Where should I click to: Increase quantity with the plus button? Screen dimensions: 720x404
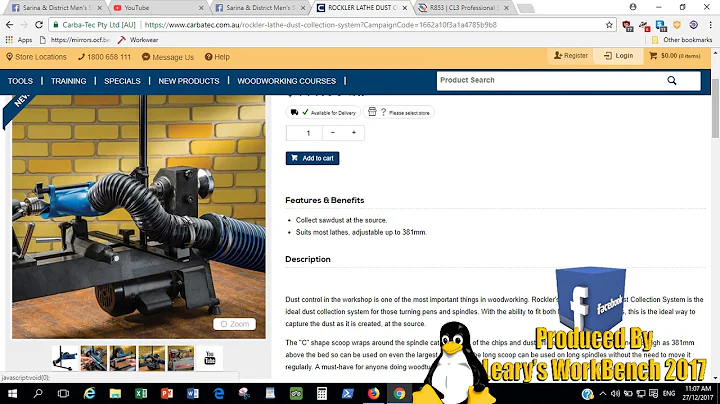click(x=354, y=133)
